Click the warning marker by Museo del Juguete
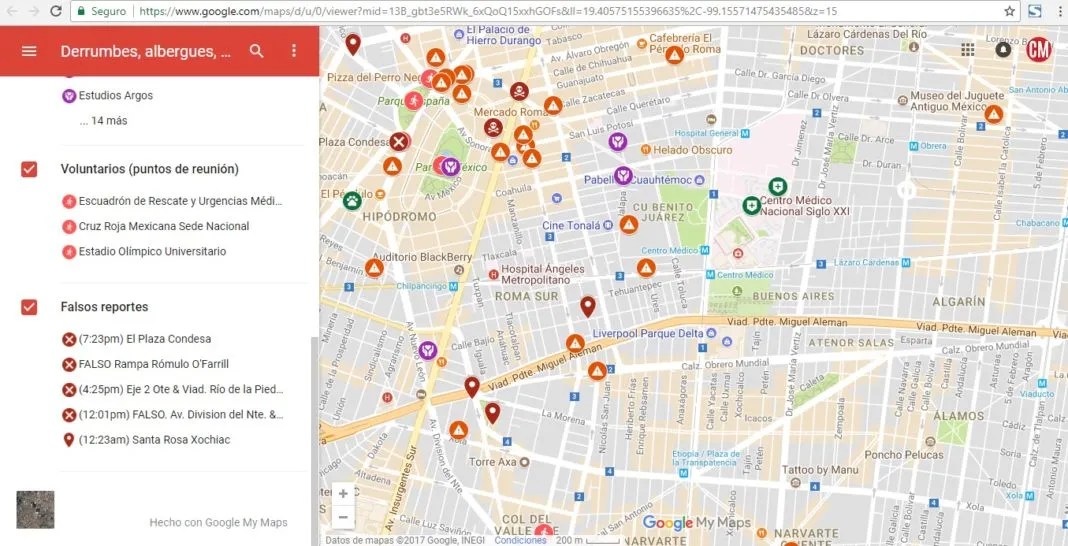Image resolution: width=1068 pixels, height=546 pixels. click(994, 114)
